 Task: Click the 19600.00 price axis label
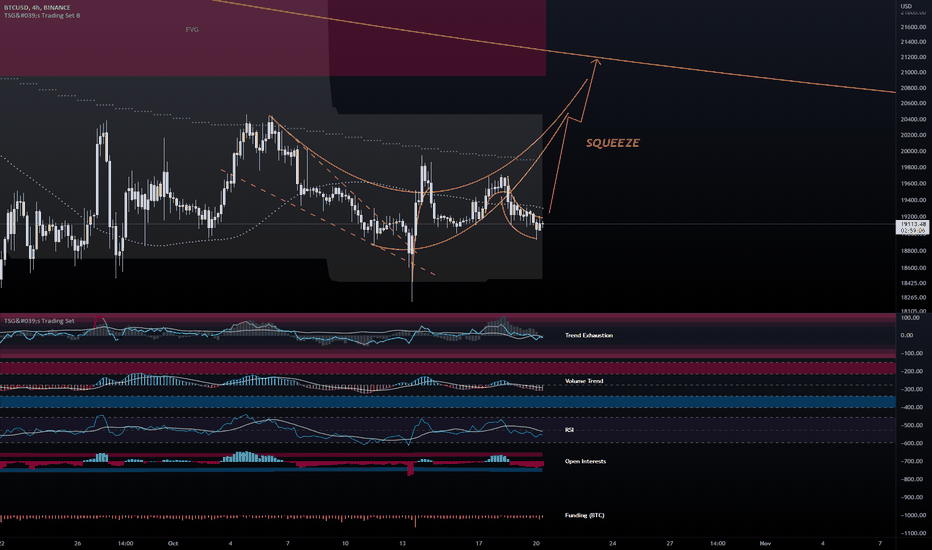click(x=914, y=184)
